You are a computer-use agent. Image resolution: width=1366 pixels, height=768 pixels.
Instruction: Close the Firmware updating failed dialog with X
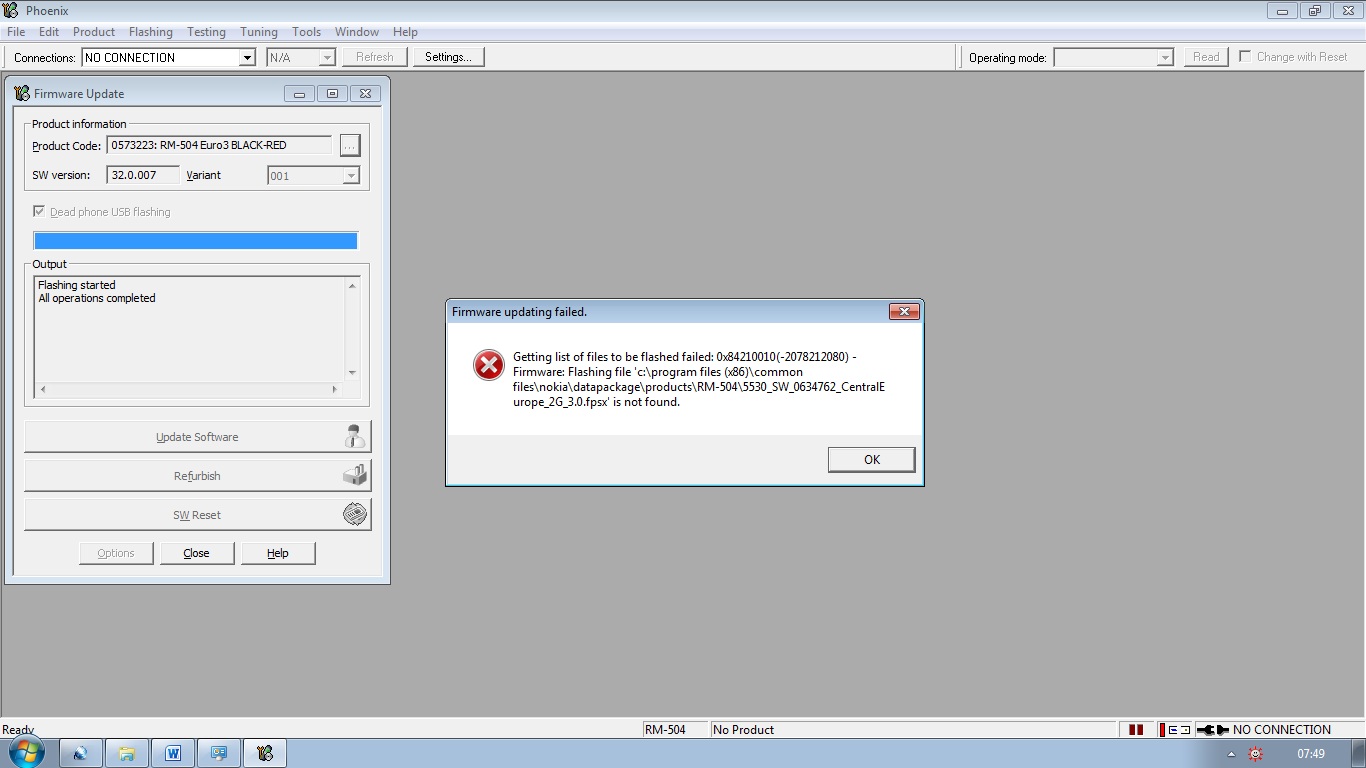[x=904, y=312]
